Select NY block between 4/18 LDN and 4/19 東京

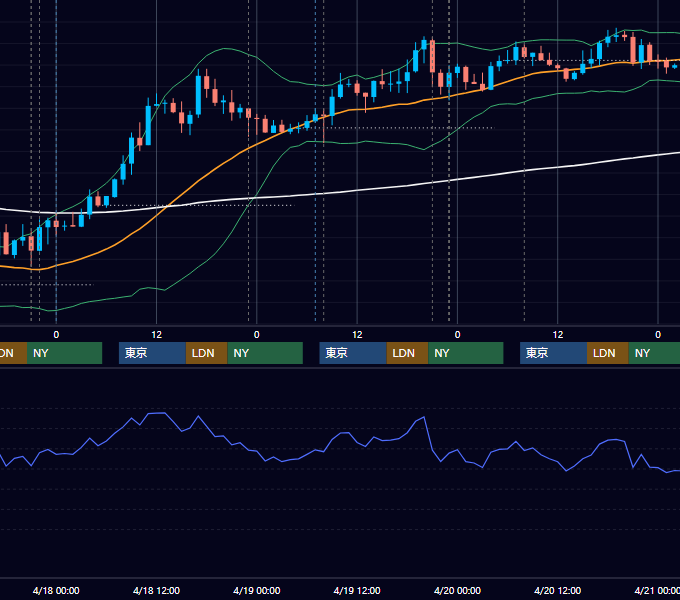coord(265,353)
